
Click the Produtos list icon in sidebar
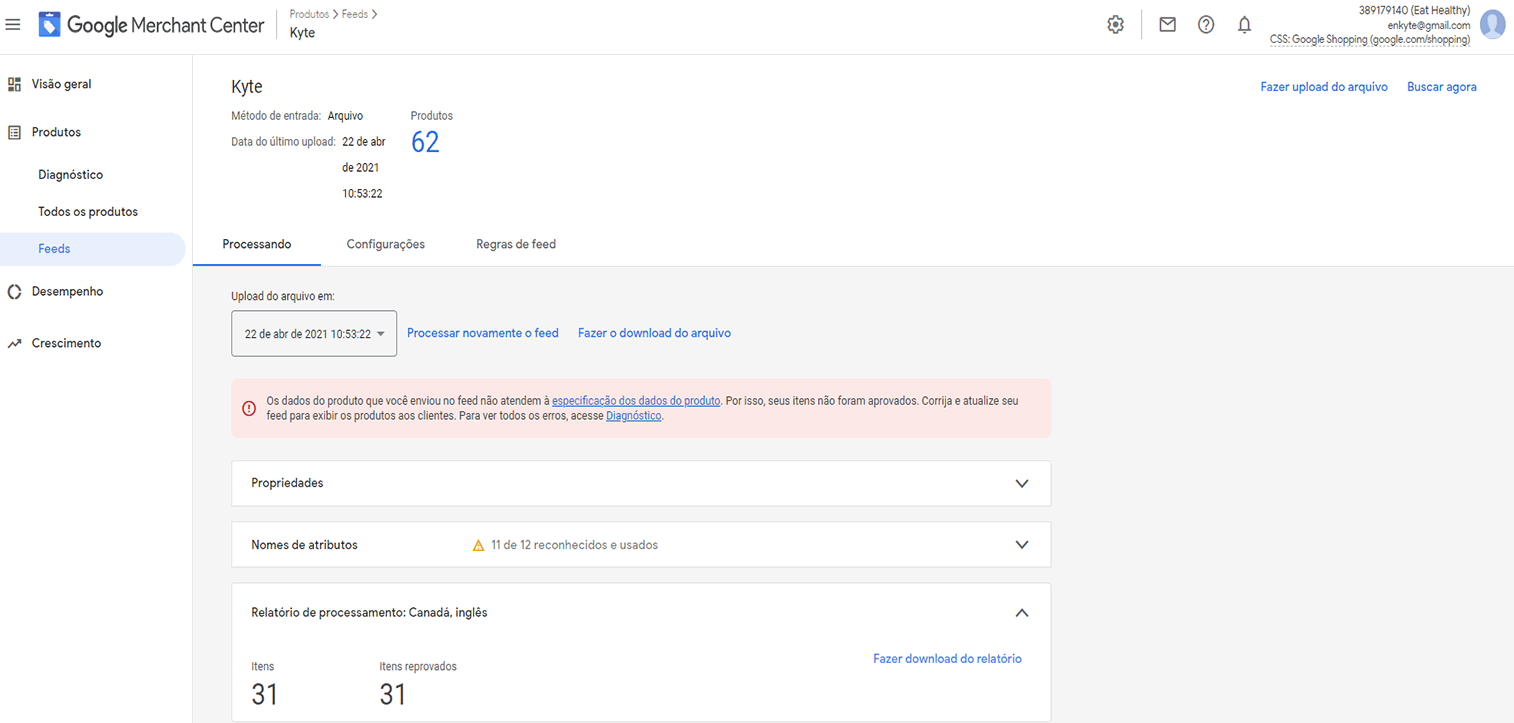14,132
